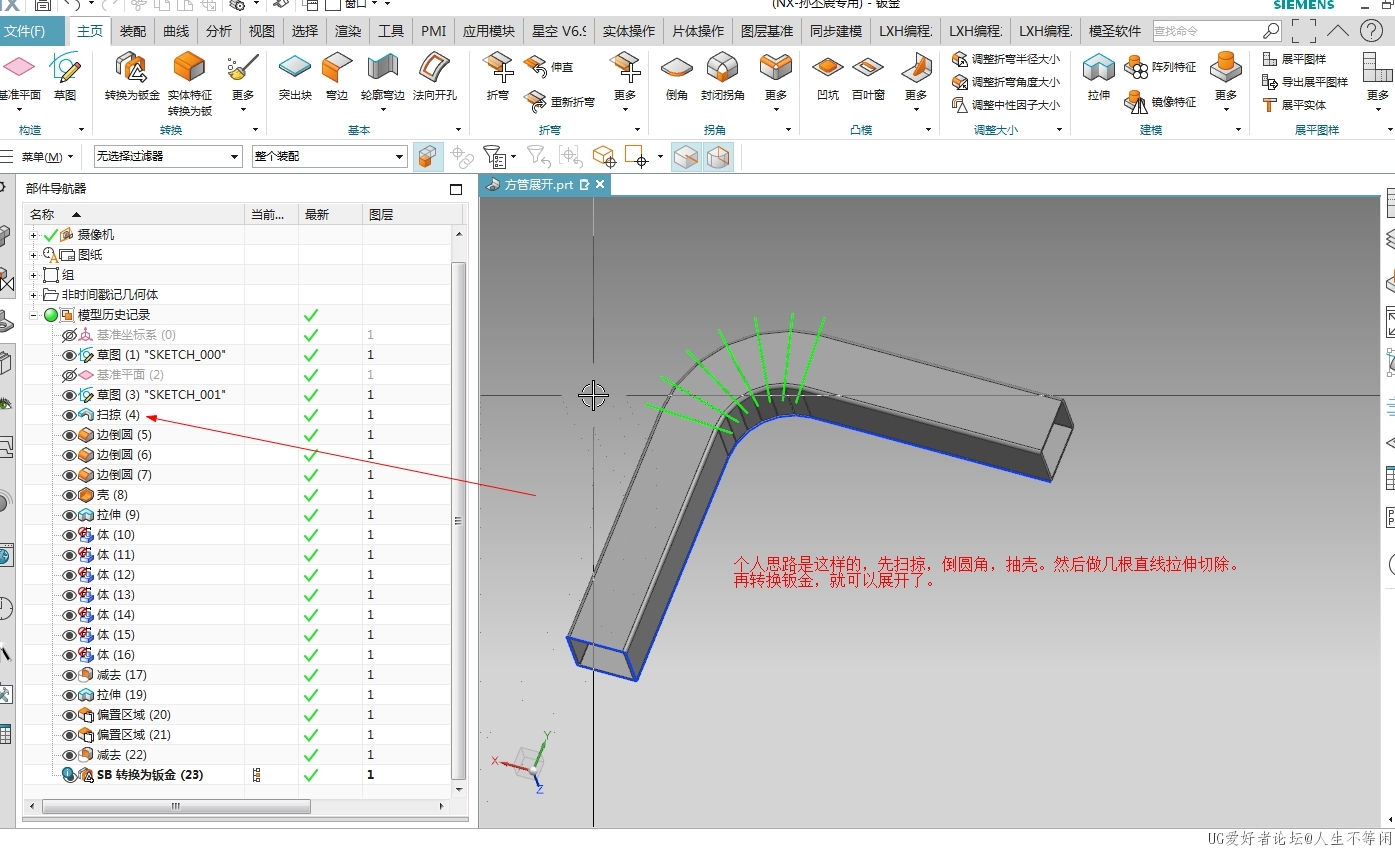
Task: Expand the 组 tree node
Action: coord(33,275)
